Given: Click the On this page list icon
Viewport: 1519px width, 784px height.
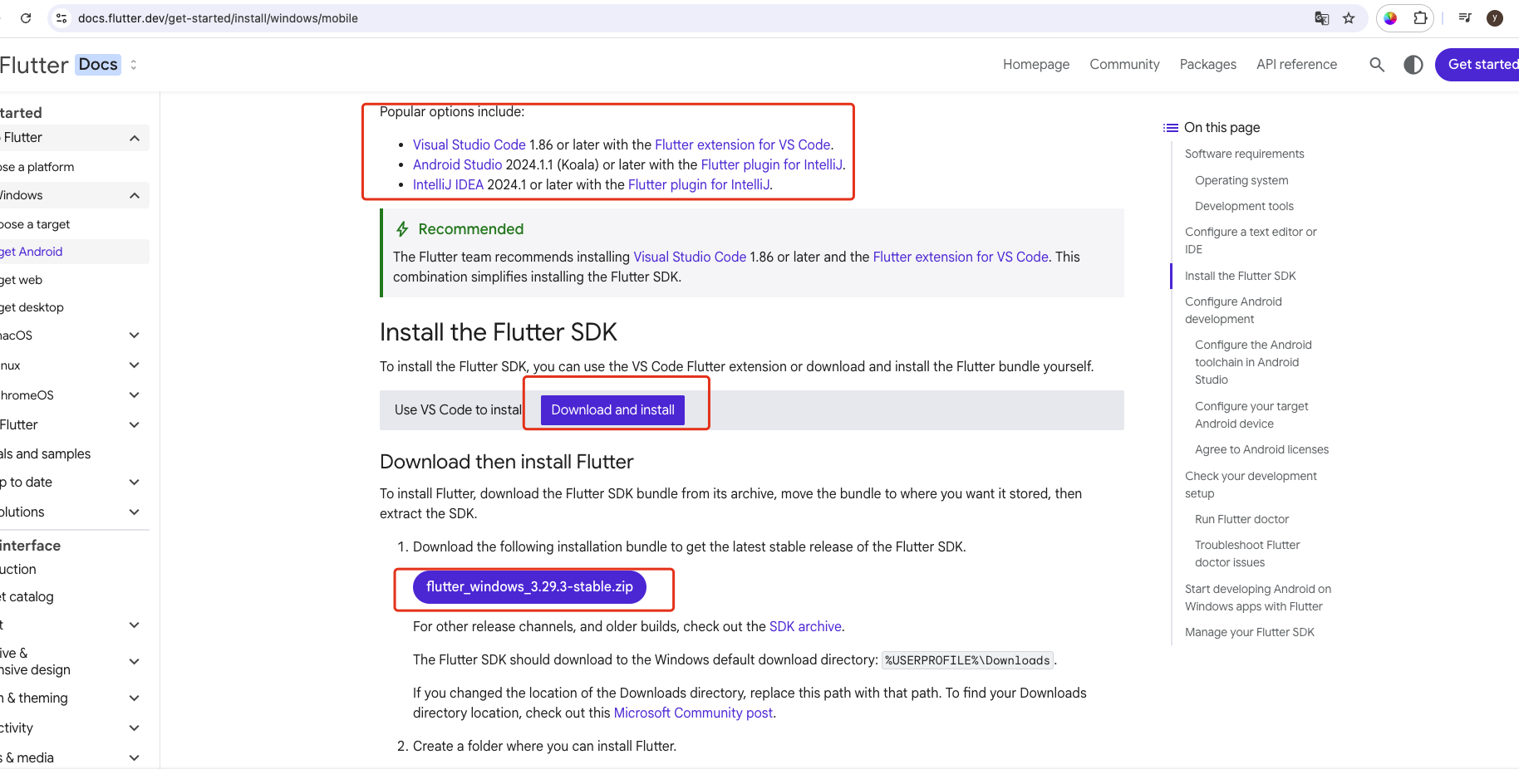Looking at the screenshot, I should coord(1171,127).
